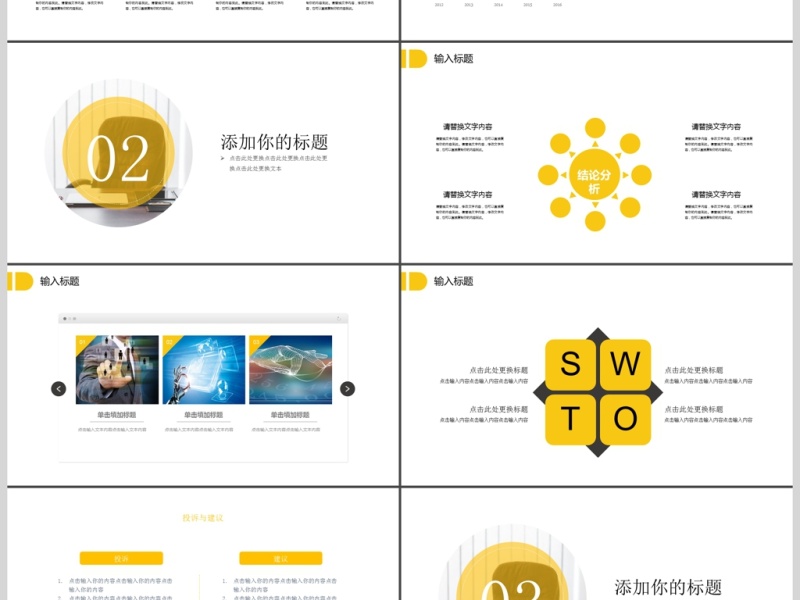The width and height of the screenshot is (800, 600).
Task: Select the yellow W tile in SWOT
Action: [x=625, y=364]
